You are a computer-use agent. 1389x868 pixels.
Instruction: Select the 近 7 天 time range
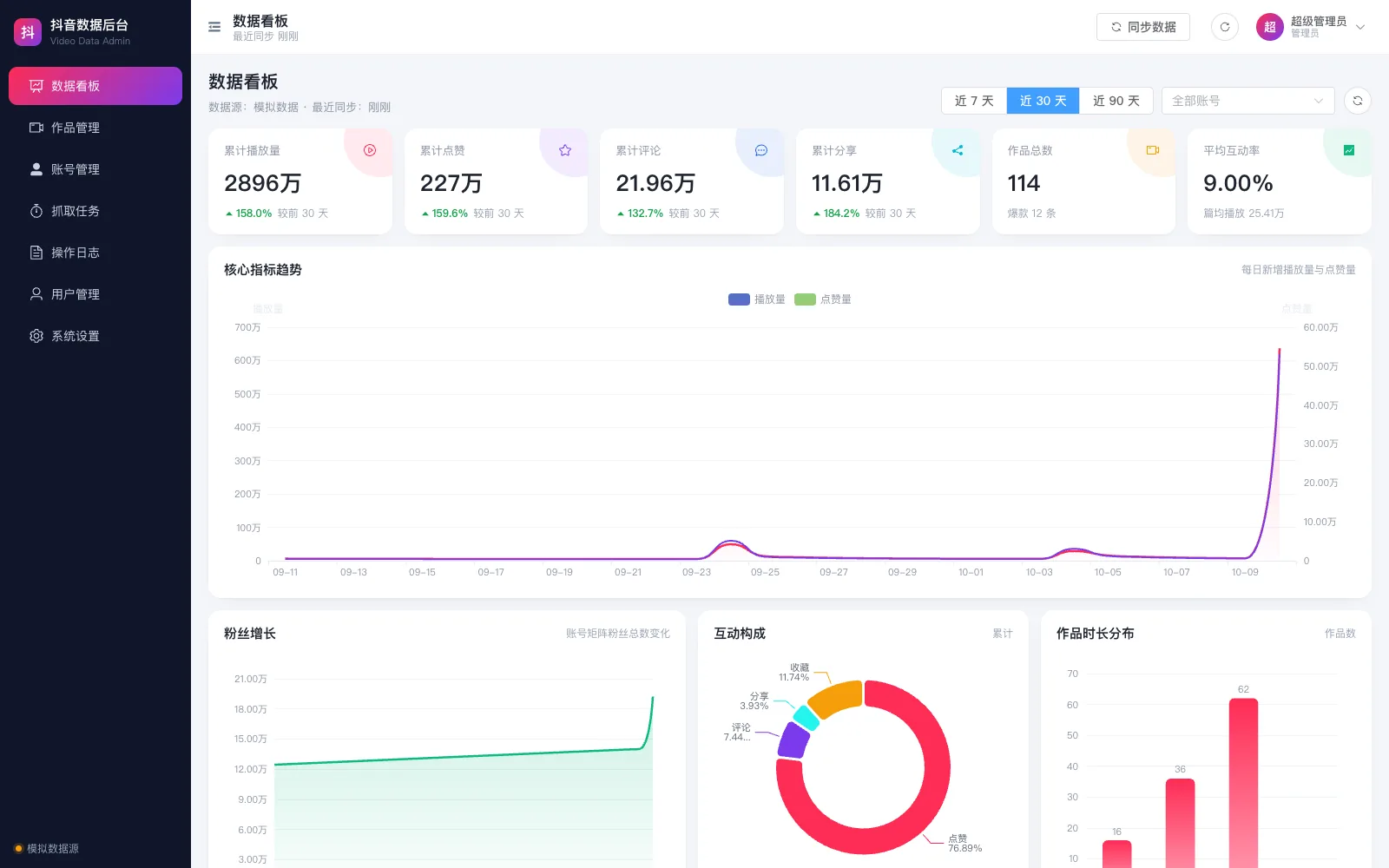(974, 101)
